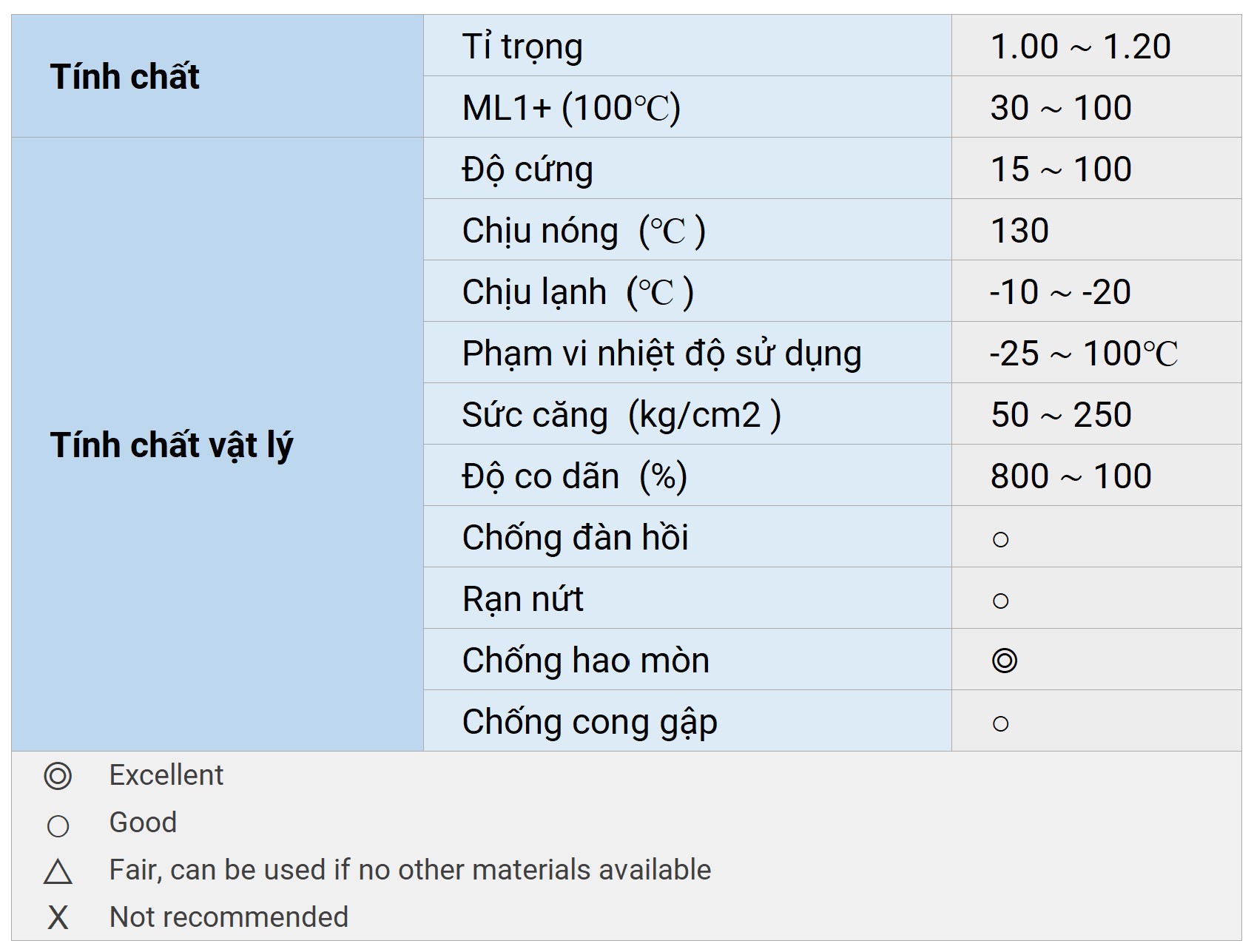
Task: Select the Tính chất vật lý header cell
Action: (172, 445)
